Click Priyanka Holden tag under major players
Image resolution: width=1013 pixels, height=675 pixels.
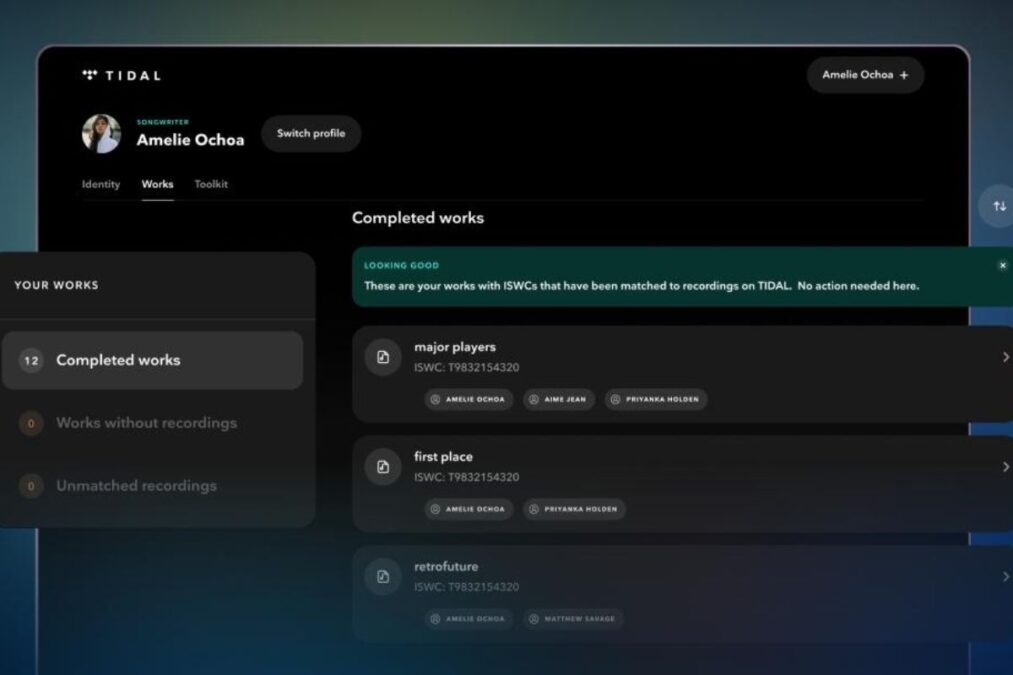pos(656,399)
